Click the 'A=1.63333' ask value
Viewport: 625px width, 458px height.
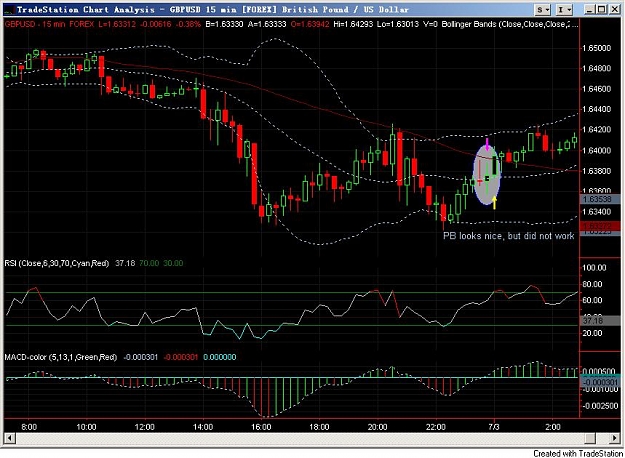pos(267,24)
